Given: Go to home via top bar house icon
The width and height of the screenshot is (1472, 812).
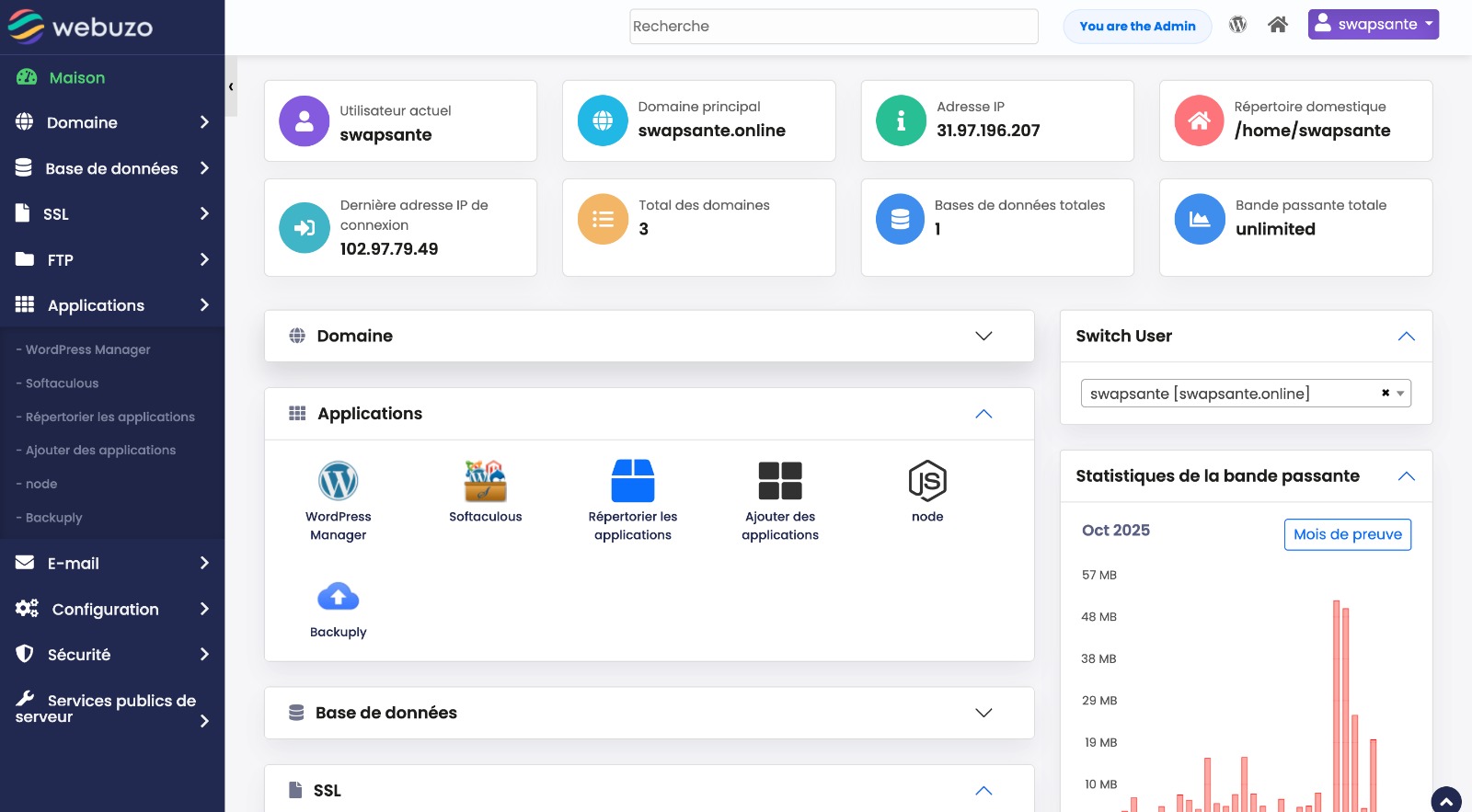Looking at the screenshot, I should click(1277, 25).
